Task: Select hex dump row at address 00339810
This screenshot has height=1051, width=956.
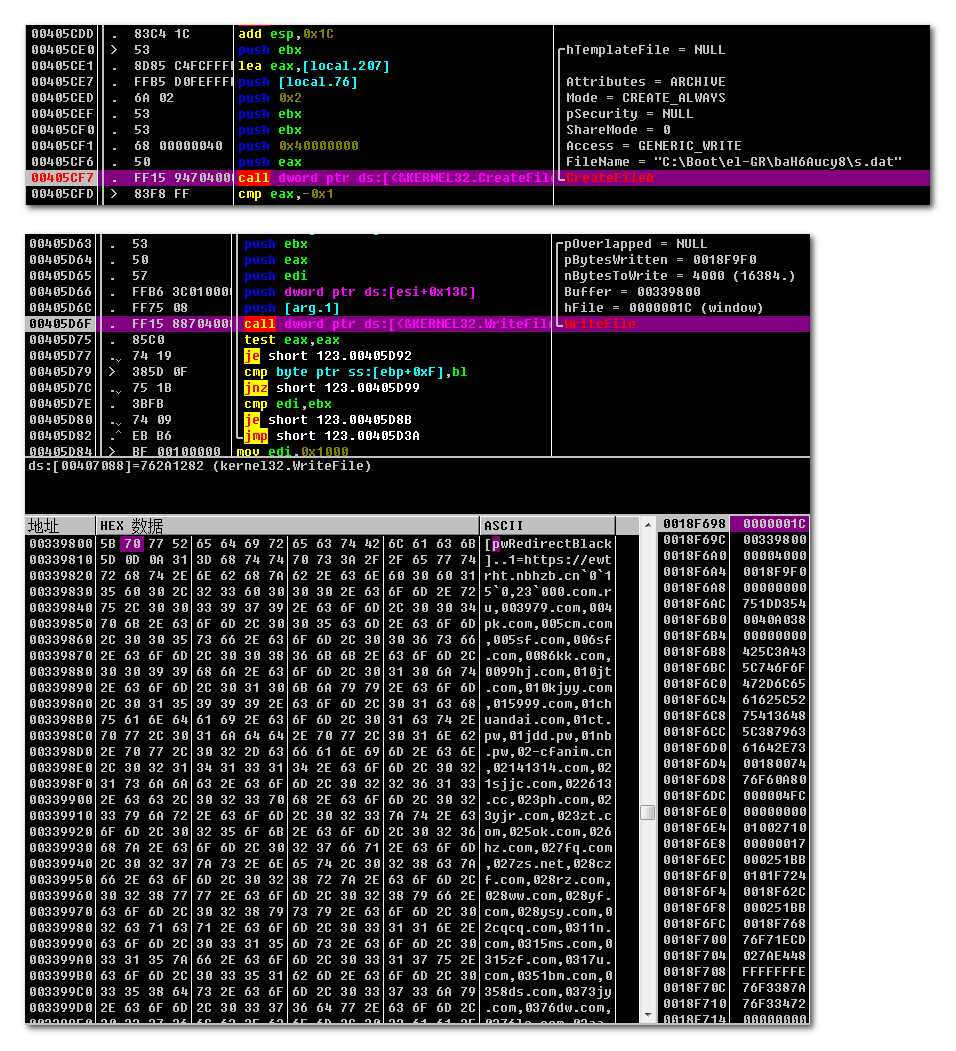Action: coord(320,560)
